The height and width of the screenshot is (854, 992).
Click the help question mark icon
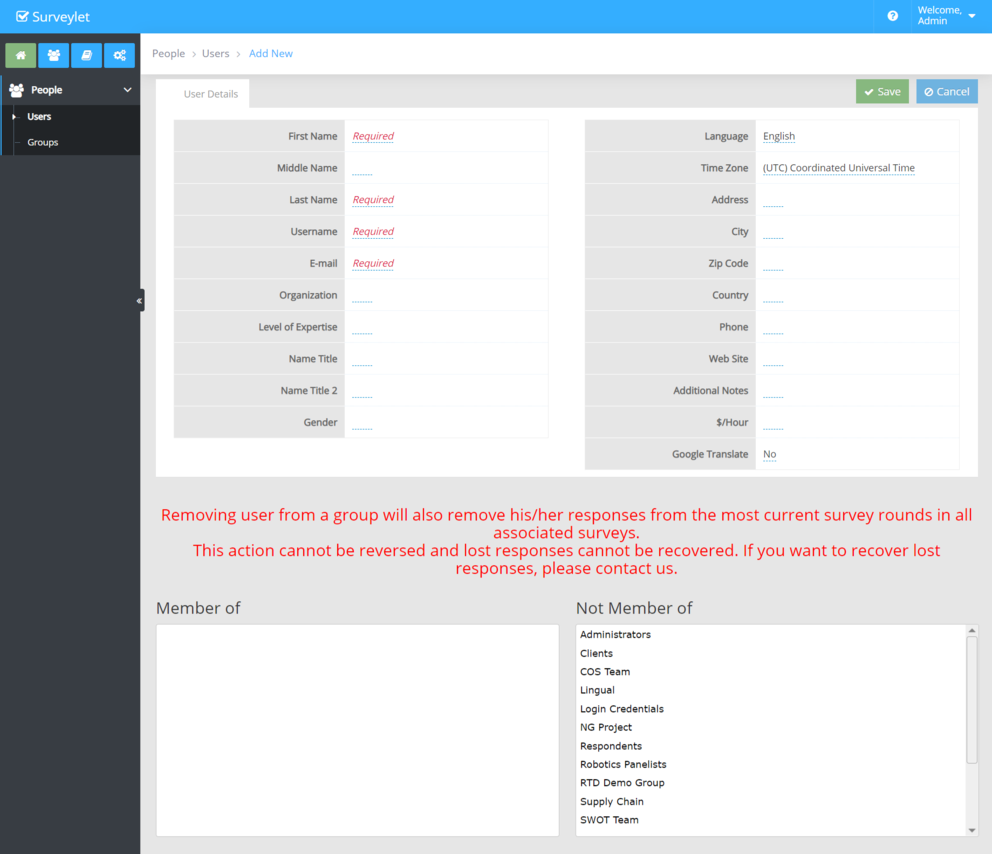892,16
